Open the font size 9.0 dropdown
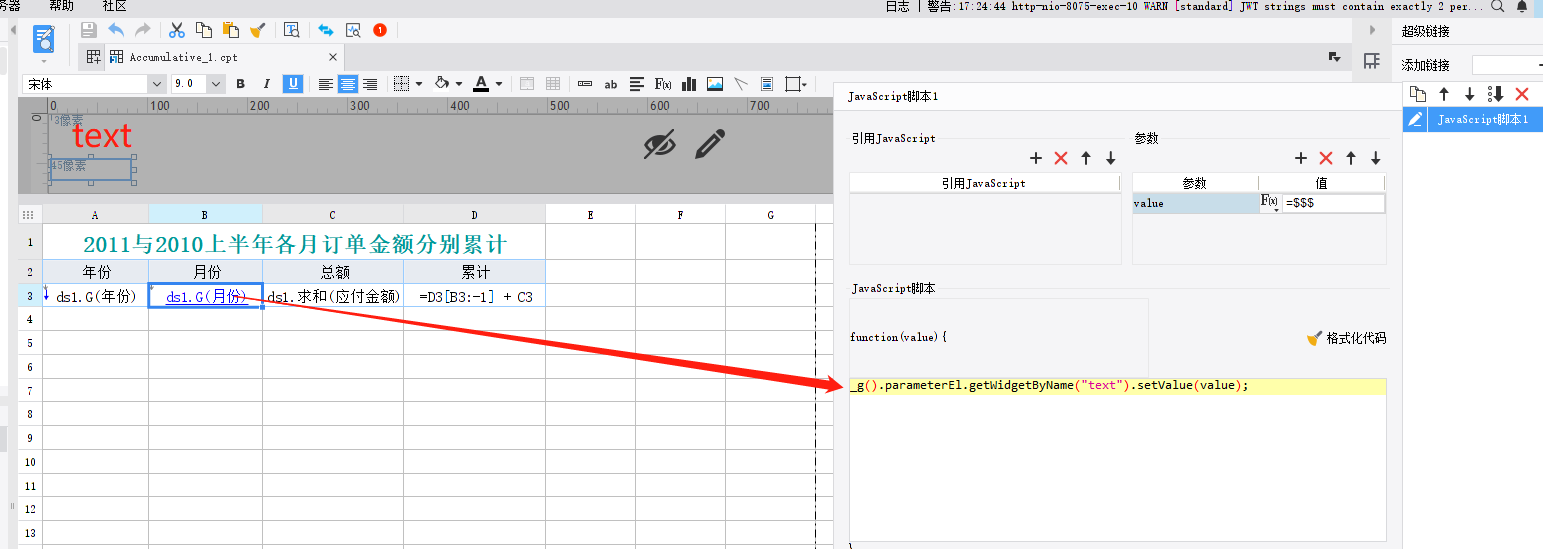The image size is (1543, 549). (x=216, y=84)
